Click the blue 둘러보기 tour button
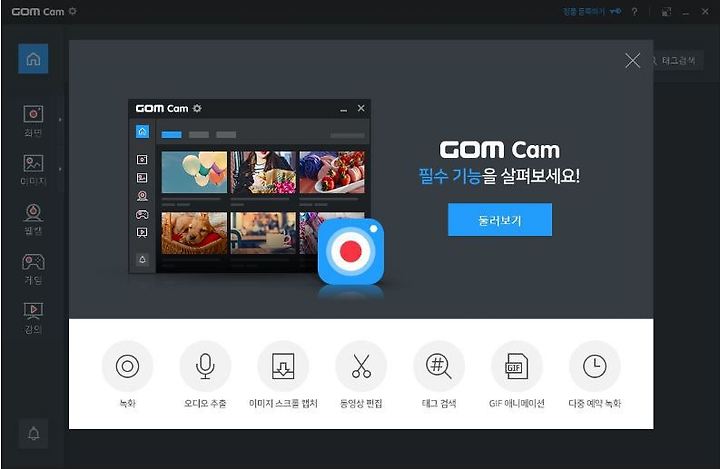Screen dimensions: 720x469 pos(500,220)
